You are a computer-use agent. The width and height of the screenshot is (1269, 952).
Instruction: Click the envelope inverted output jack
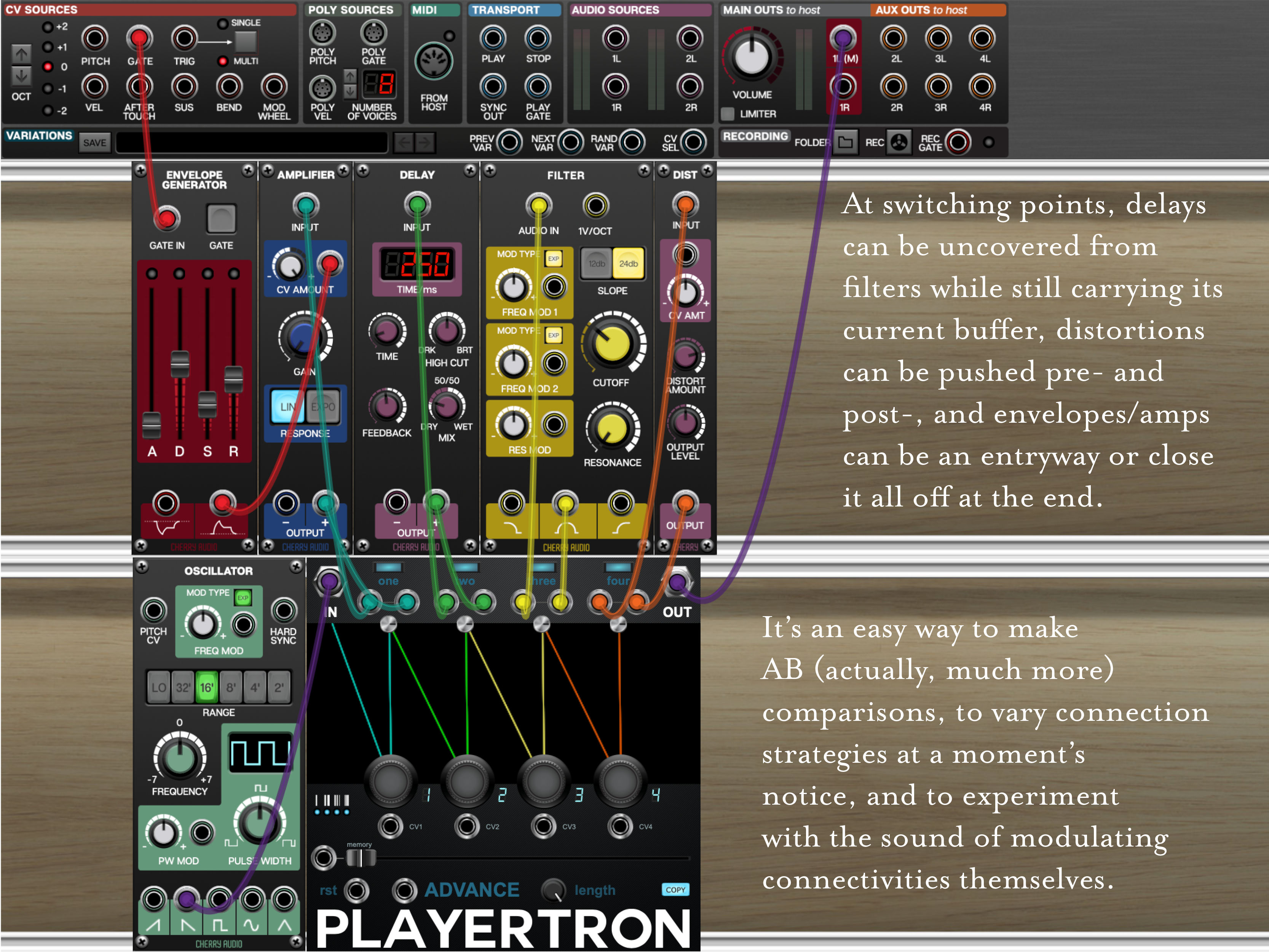tap(166, 504)
